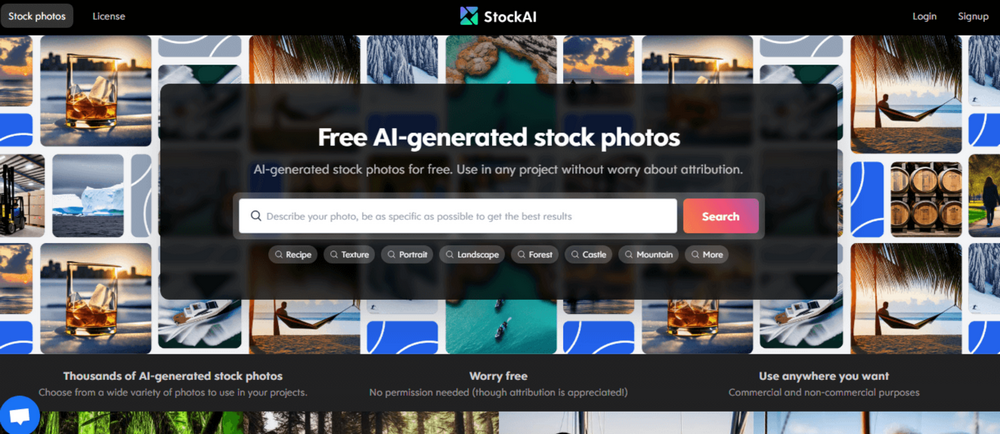Select the Recipe search tag
This screenshot has width=1000, height=434.
pos(293,255)
